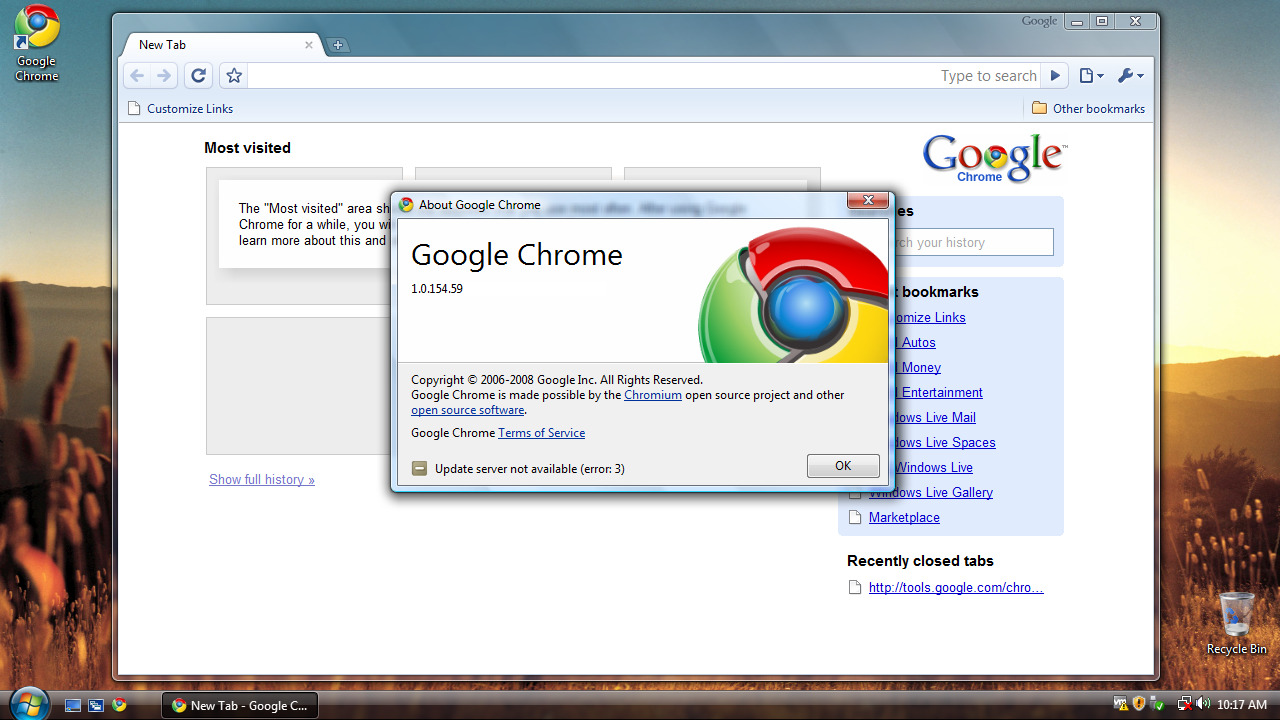The width and height of the screenshot is (1280, 720).
Task: Open the Google Chrome desktop shortcut
Action: 37,44
